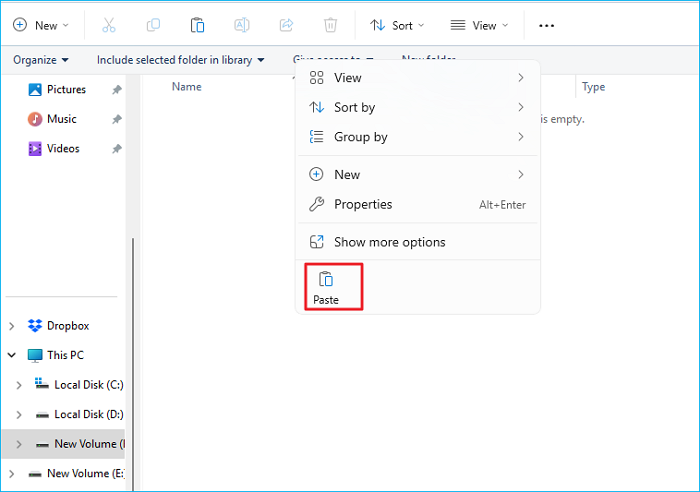Expand the Local Disk (C:) node
The height and width of the screenshot is (492, 700).
19,385
